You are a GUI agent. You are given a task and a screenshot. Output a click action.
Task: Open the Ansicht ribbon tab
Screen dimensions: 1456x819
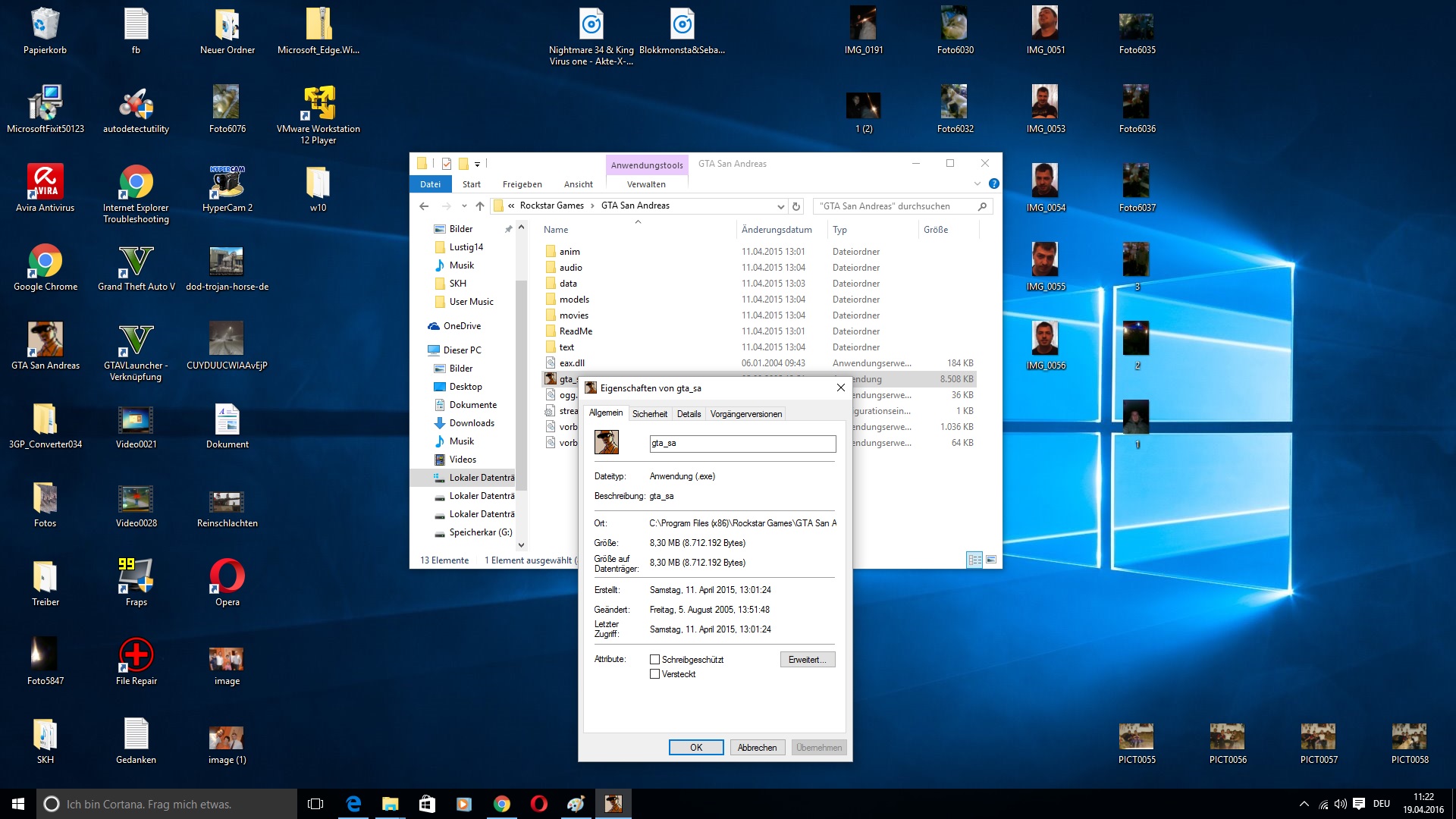point(578,184)
